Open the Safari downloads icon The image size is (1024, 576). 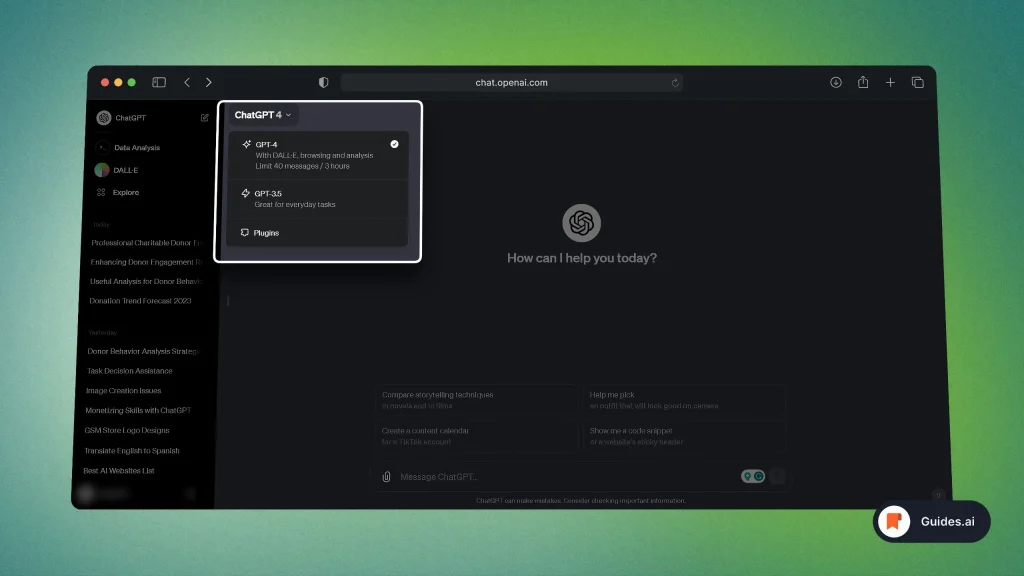click(x=836, y=82)
